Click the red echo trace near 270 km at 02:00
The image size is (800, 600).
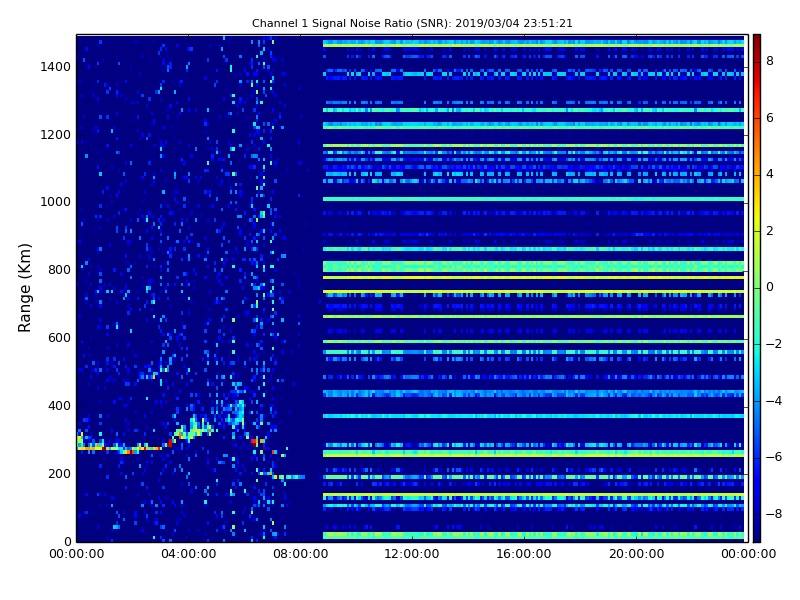[x=131, y=452]
